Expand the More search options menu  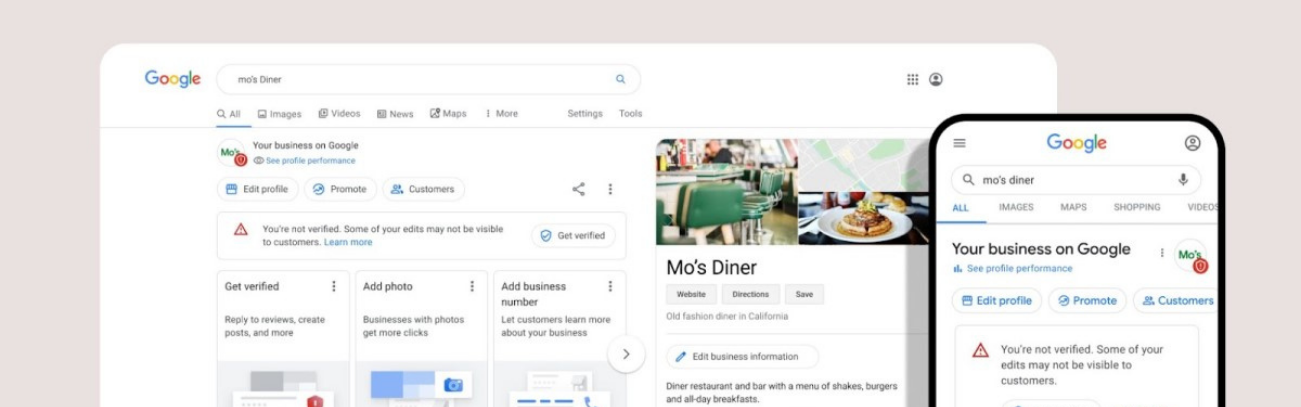point(501,114)
